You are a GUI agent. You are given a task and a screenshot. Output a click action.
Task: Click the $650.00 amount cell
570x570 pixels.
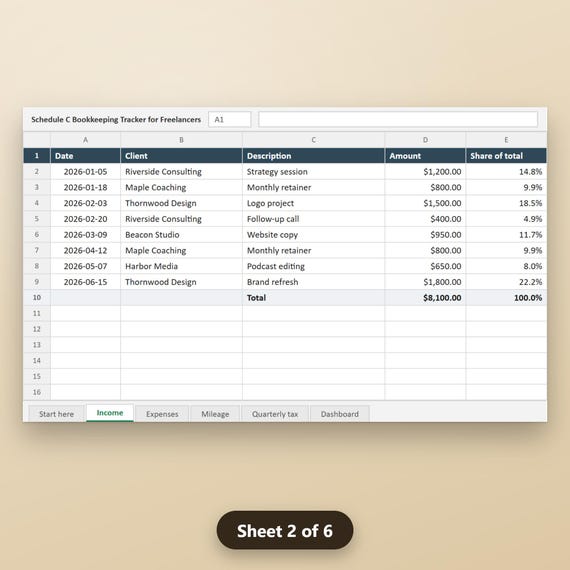pyautogui.click(x=425, y=266)
